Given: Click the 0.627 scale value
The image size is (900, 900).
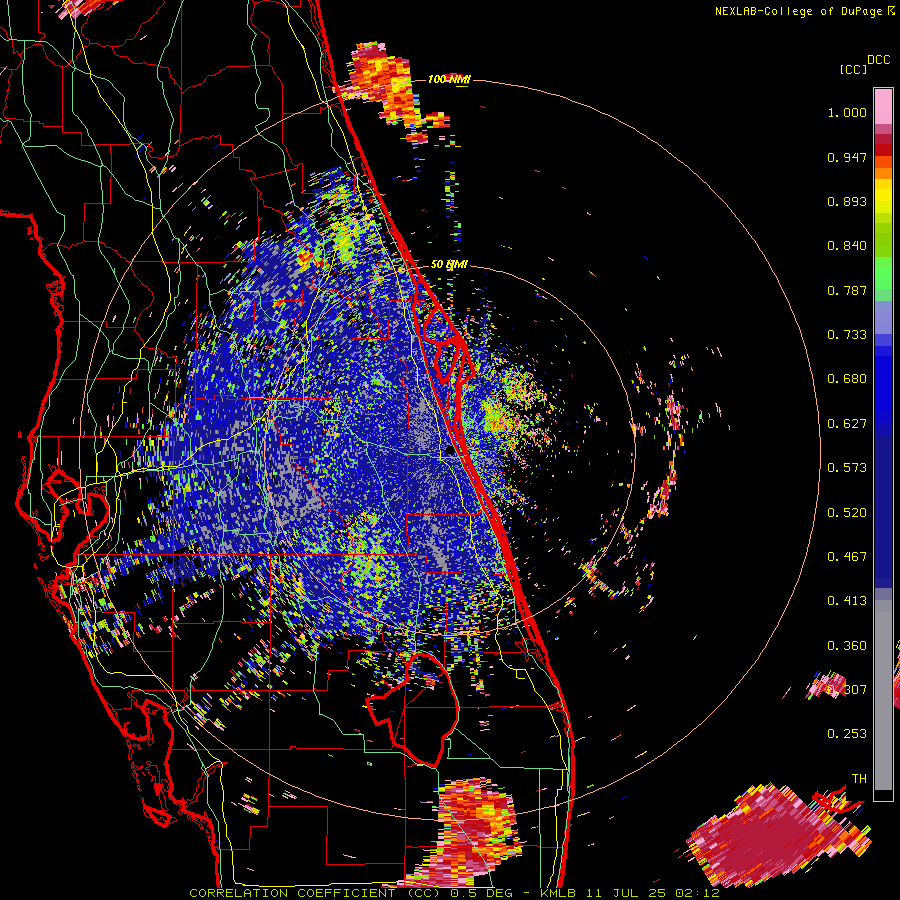Looking at the screenshot, I should pyautogui.click(x=847, y=424).
